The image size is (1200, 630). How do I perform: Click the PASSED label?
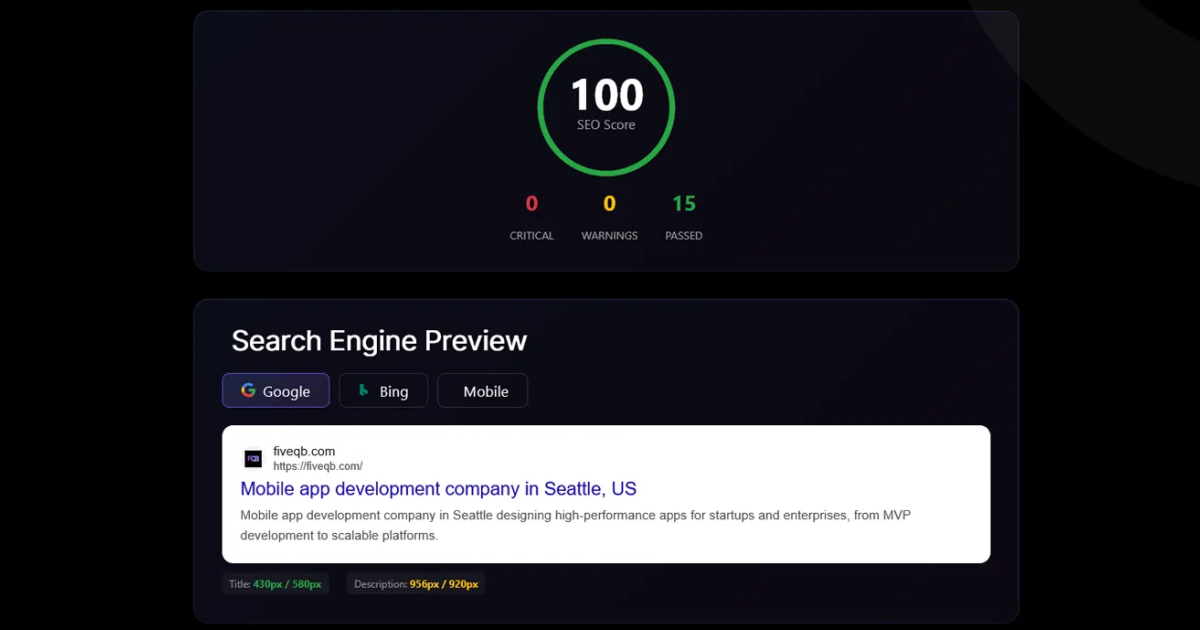[x=684, y=236]
